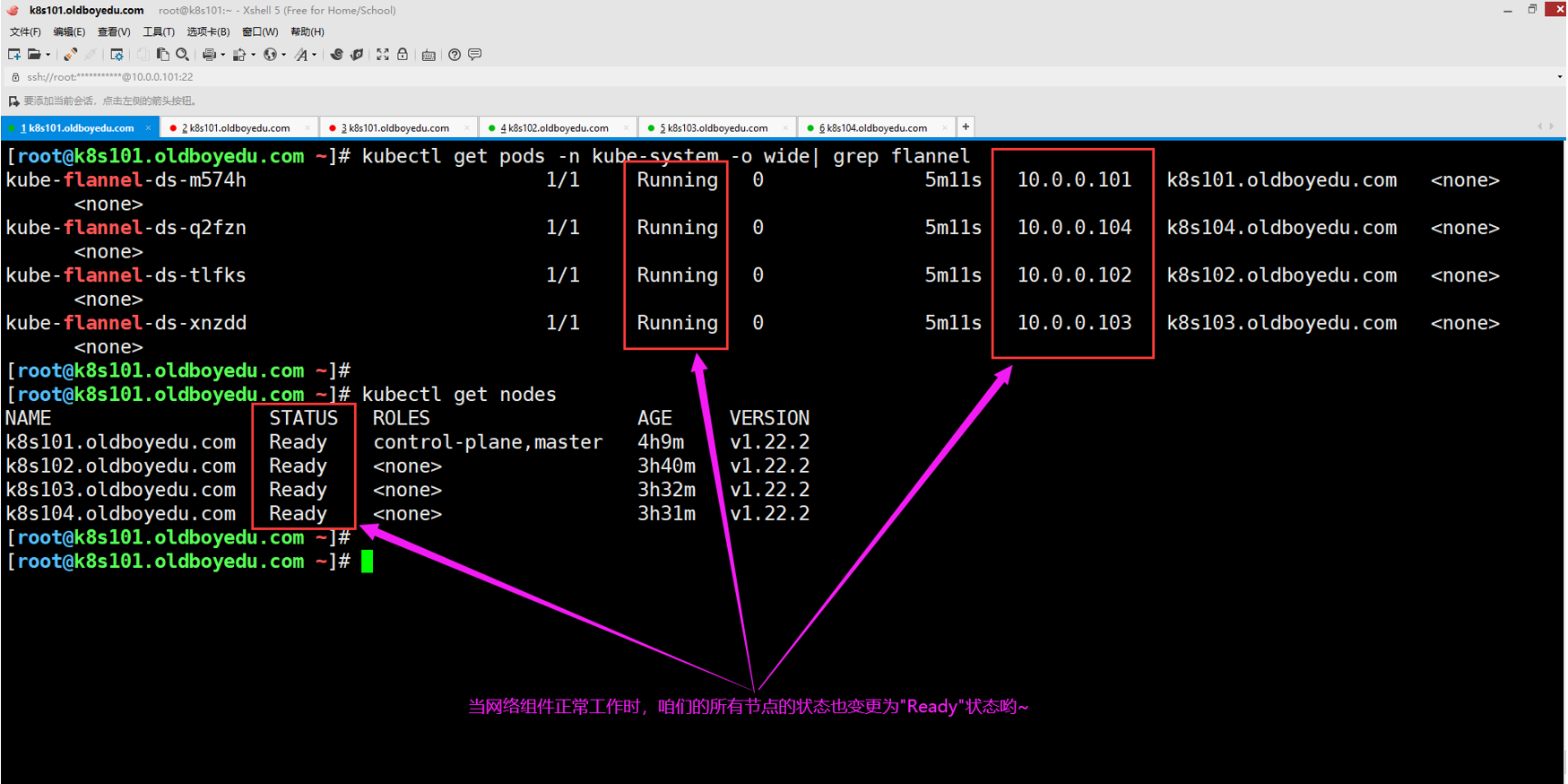Toggle the on-screen keyboard icon

[429, 55]
